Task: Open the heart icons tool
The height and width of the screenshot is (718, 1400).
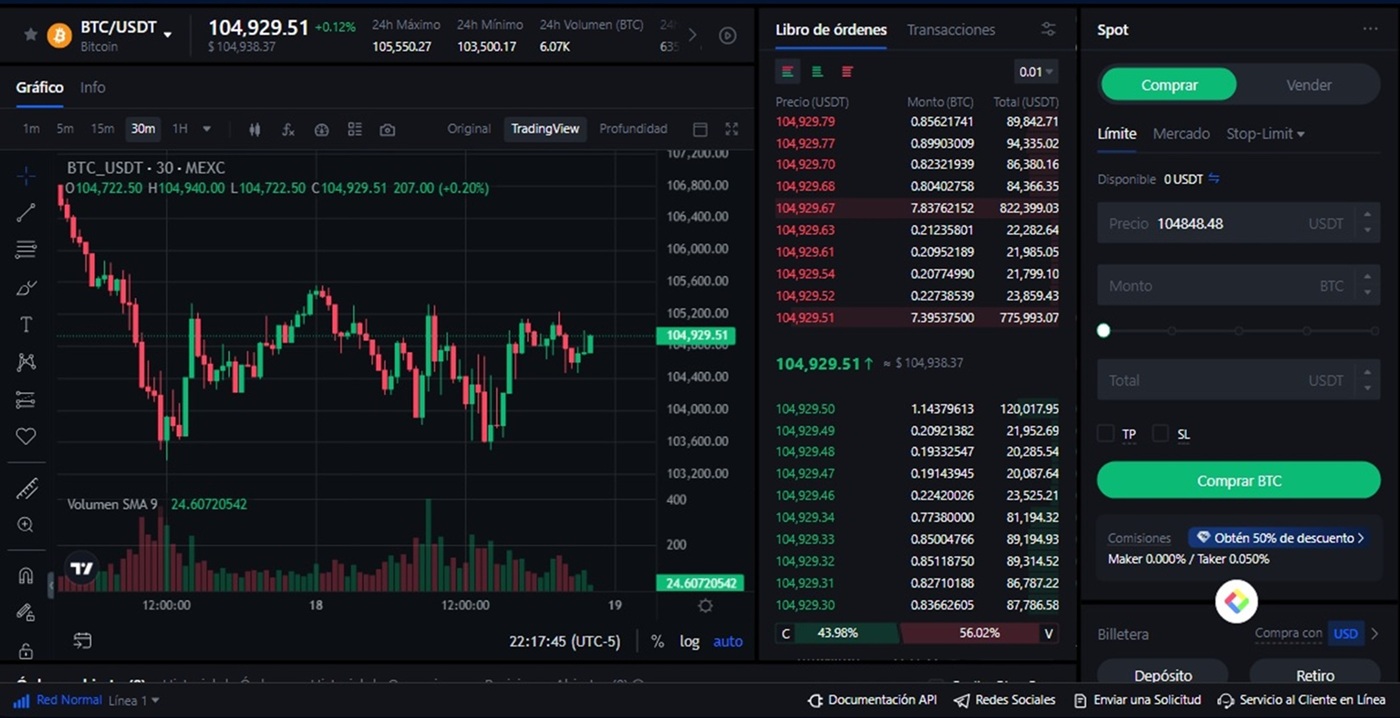Action: point(26,436)
